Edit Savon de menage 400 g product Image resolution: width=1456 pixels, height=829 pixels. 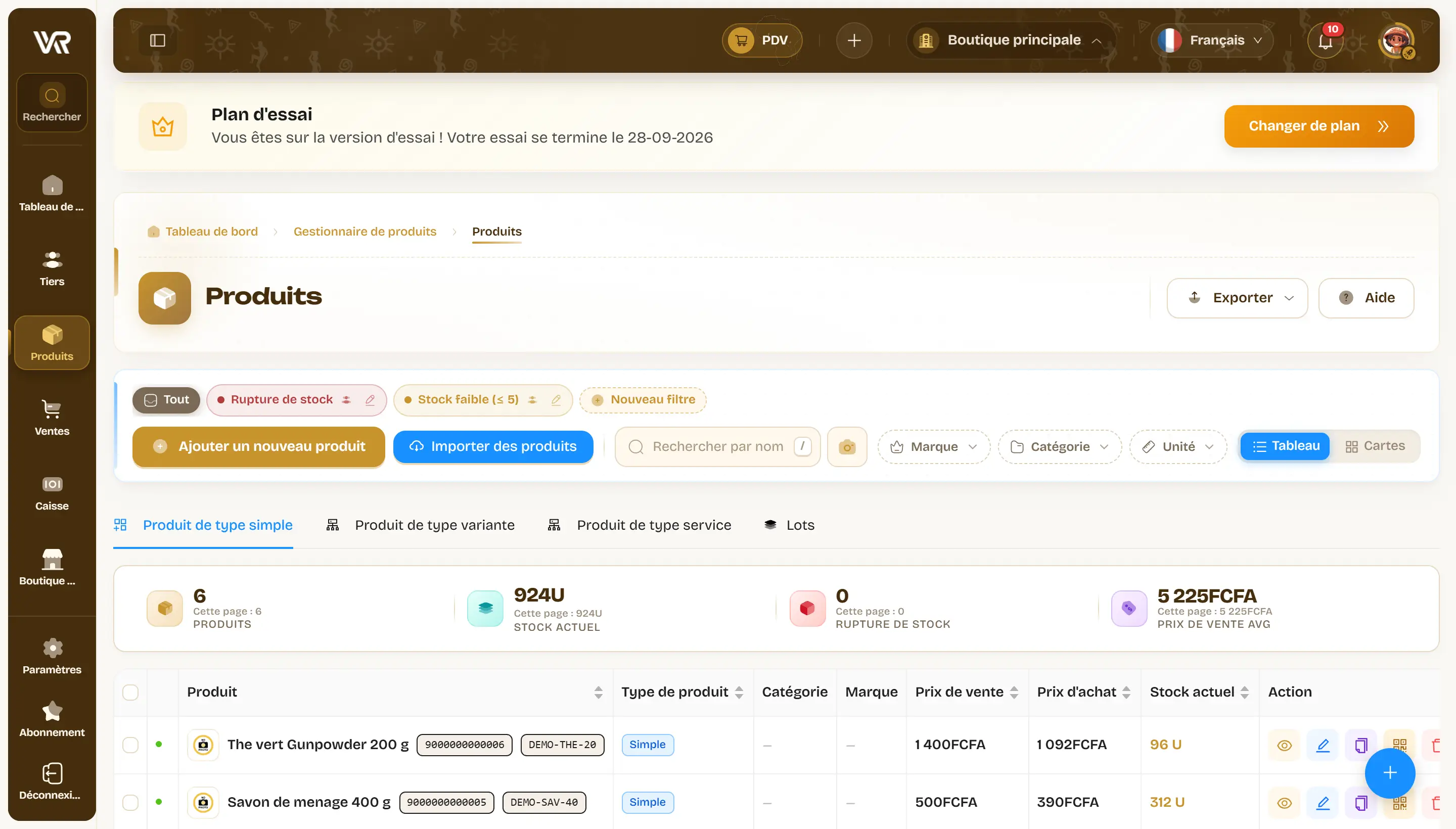pyautogui.click(x=1322, y=803)
